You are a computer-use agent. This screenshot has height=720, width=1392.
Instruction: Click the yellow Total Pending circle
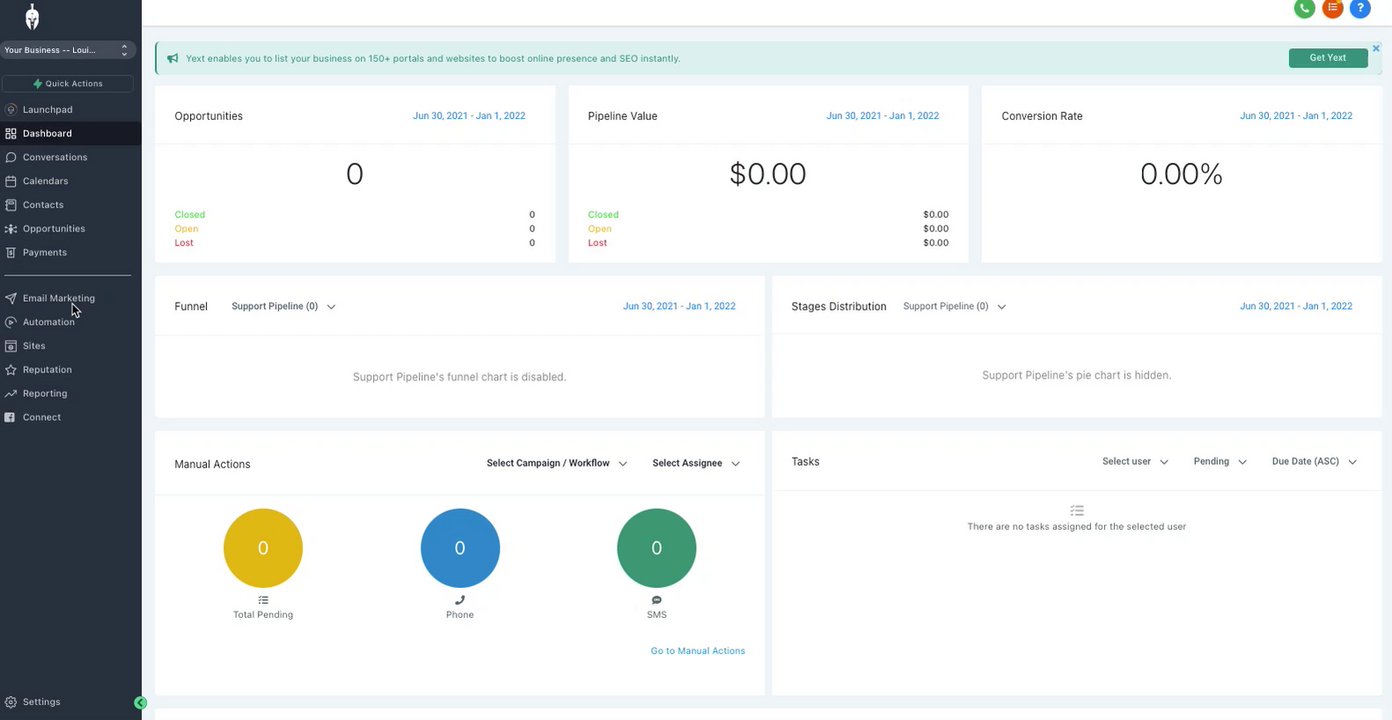263,548
